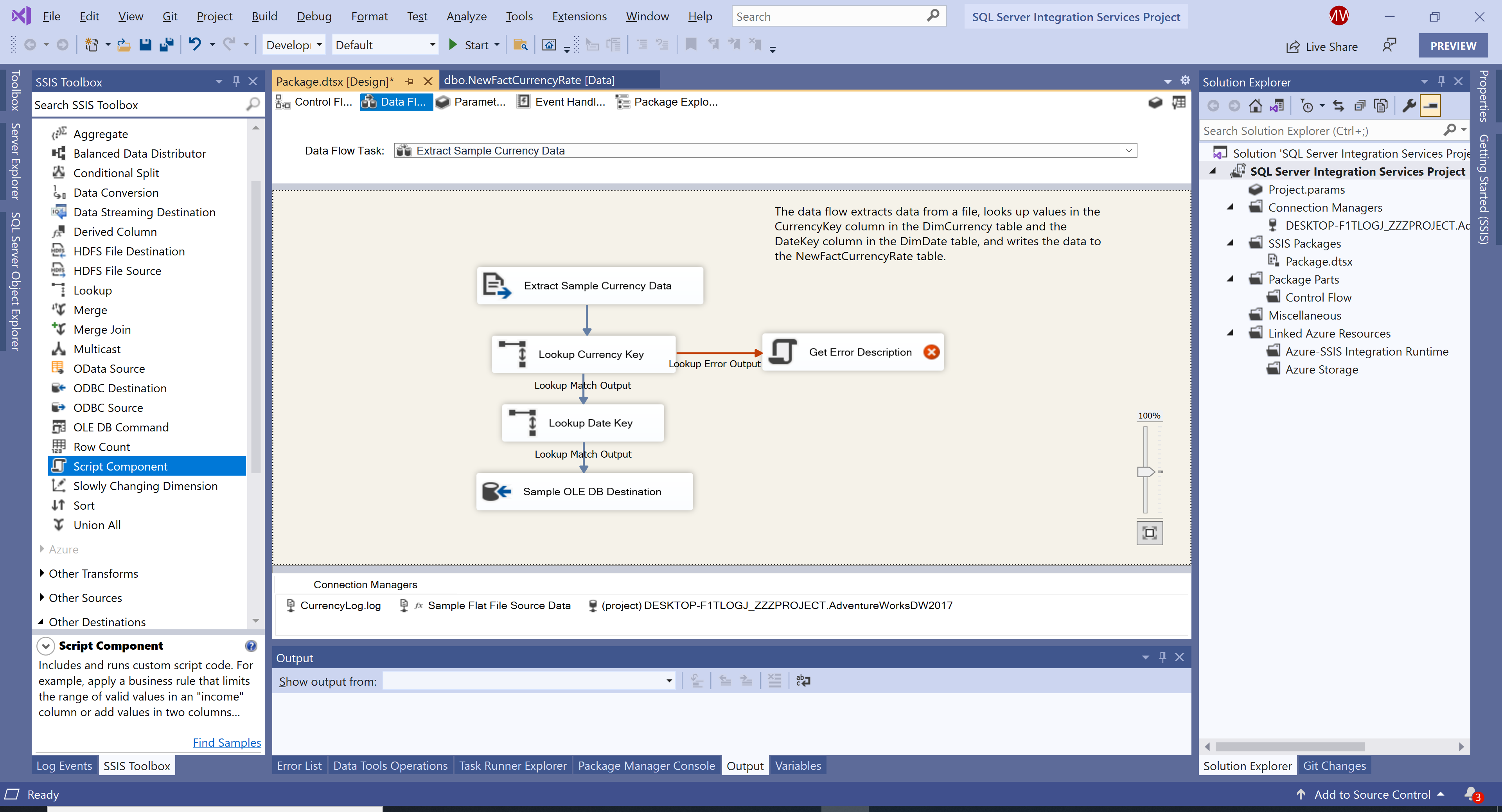
Task: Select the Script Component toolbox item
Action: [120, 466]
